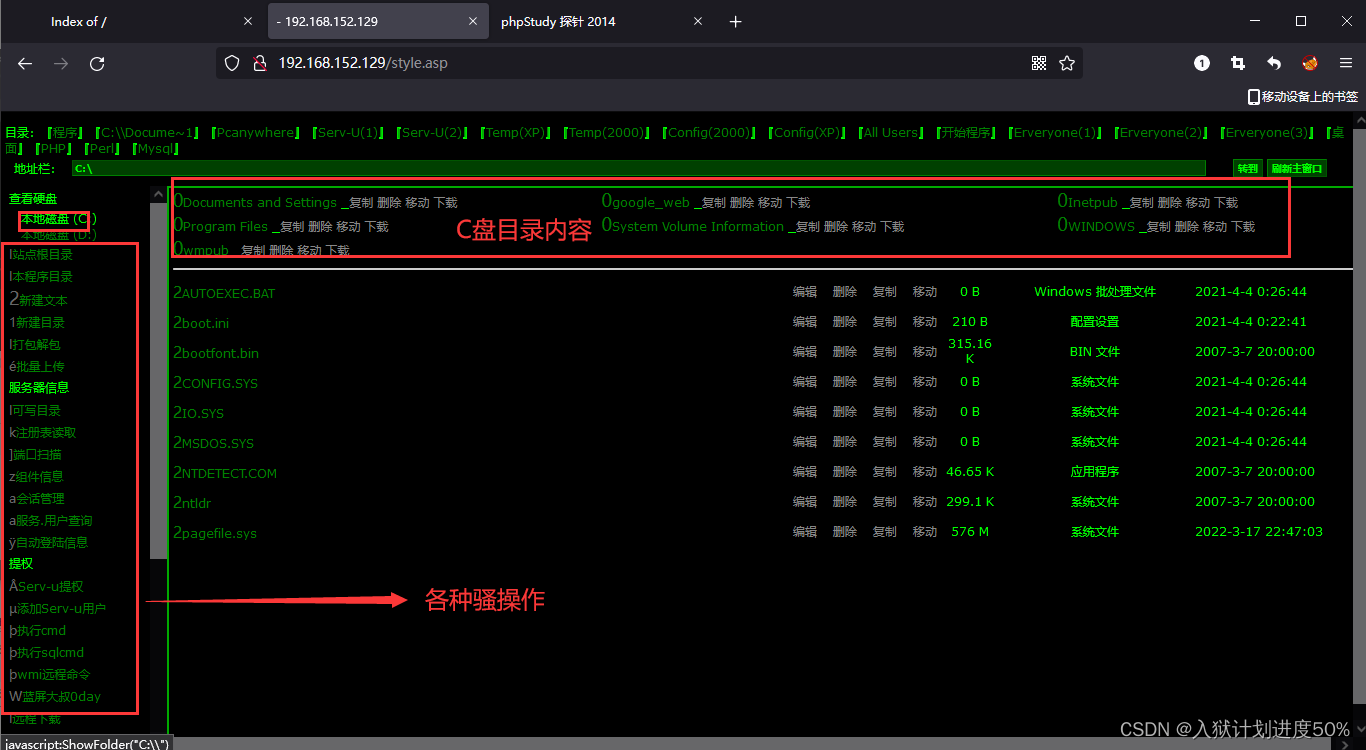Open 执行cmd in sidebar

[38, 631]
